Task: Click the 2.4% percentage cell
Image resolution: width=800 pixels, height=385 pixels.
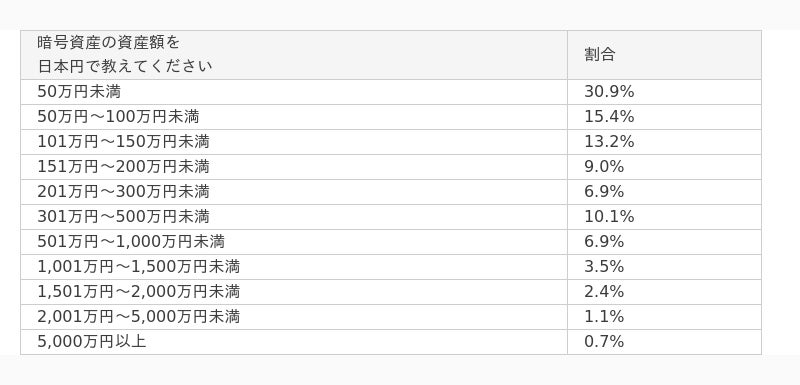Action: 664,292
